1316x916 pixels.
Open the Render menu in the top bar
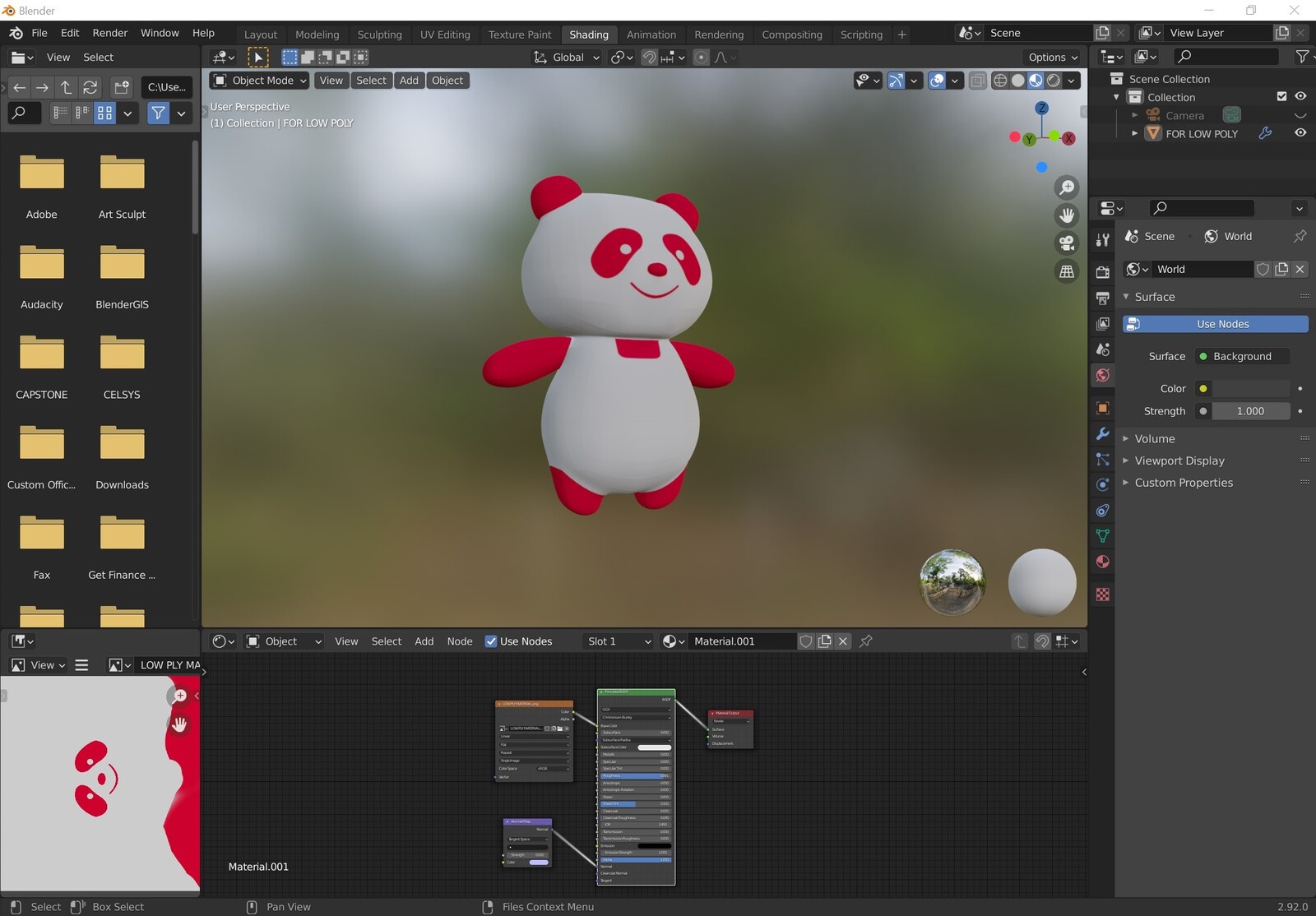[x=109, y=33]
